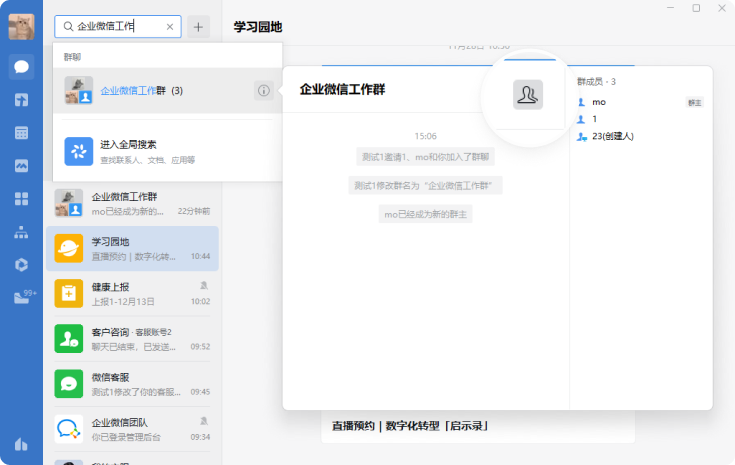Click the mo已经成为新的群主 system message
735x465 pixels.
(x=425, y=214)
